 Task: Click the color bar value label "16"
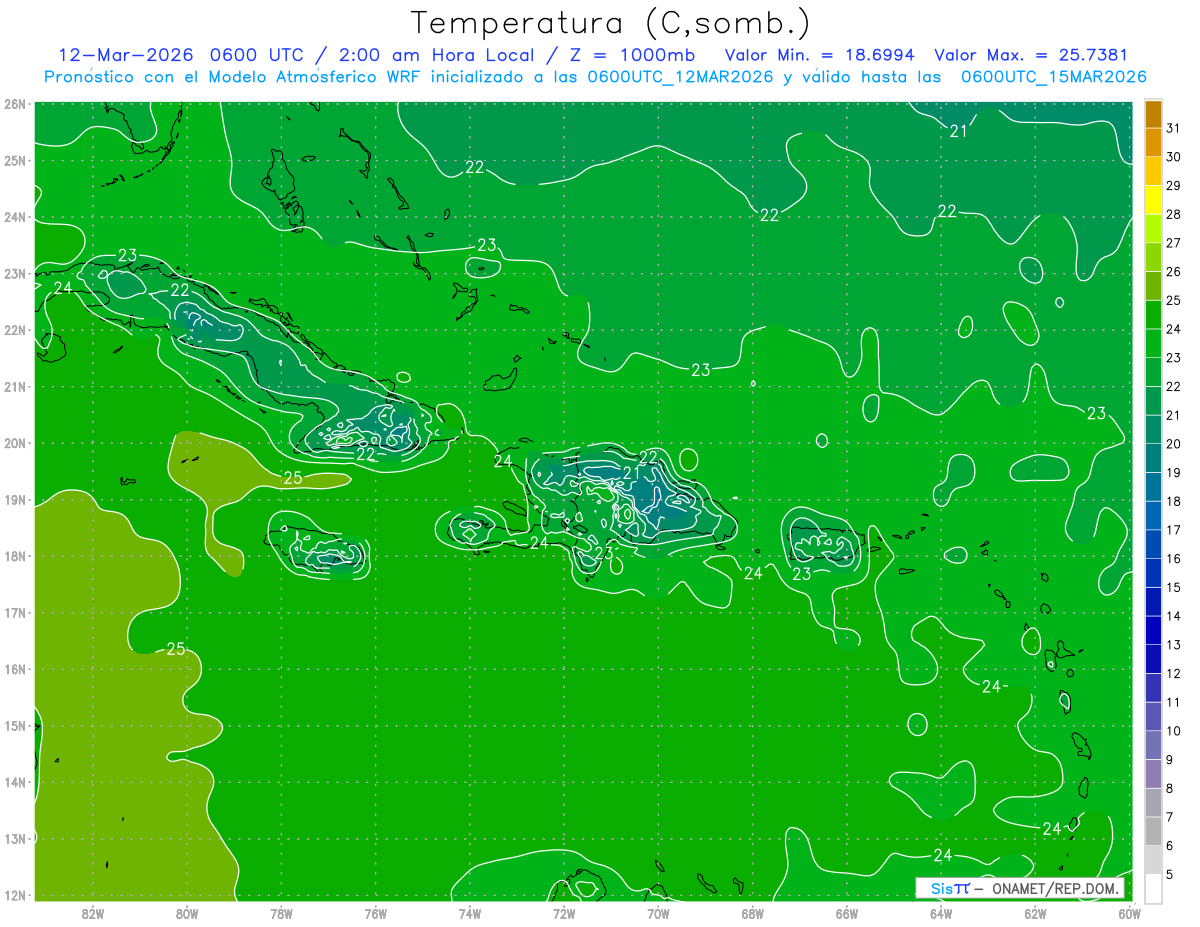coord(1173,559)
